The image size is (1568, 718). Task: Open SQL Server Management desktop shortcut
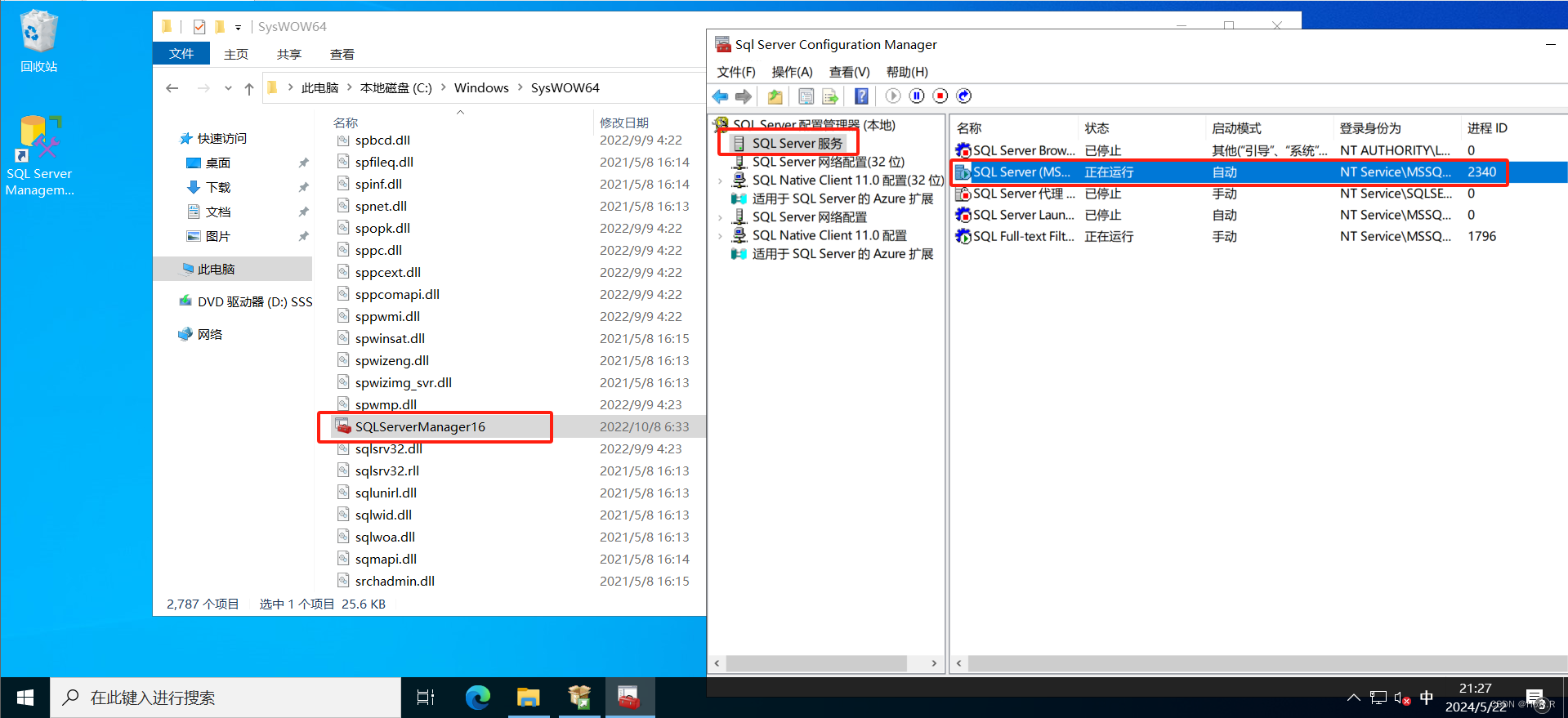pyautogui.click(x=39, y=155)
